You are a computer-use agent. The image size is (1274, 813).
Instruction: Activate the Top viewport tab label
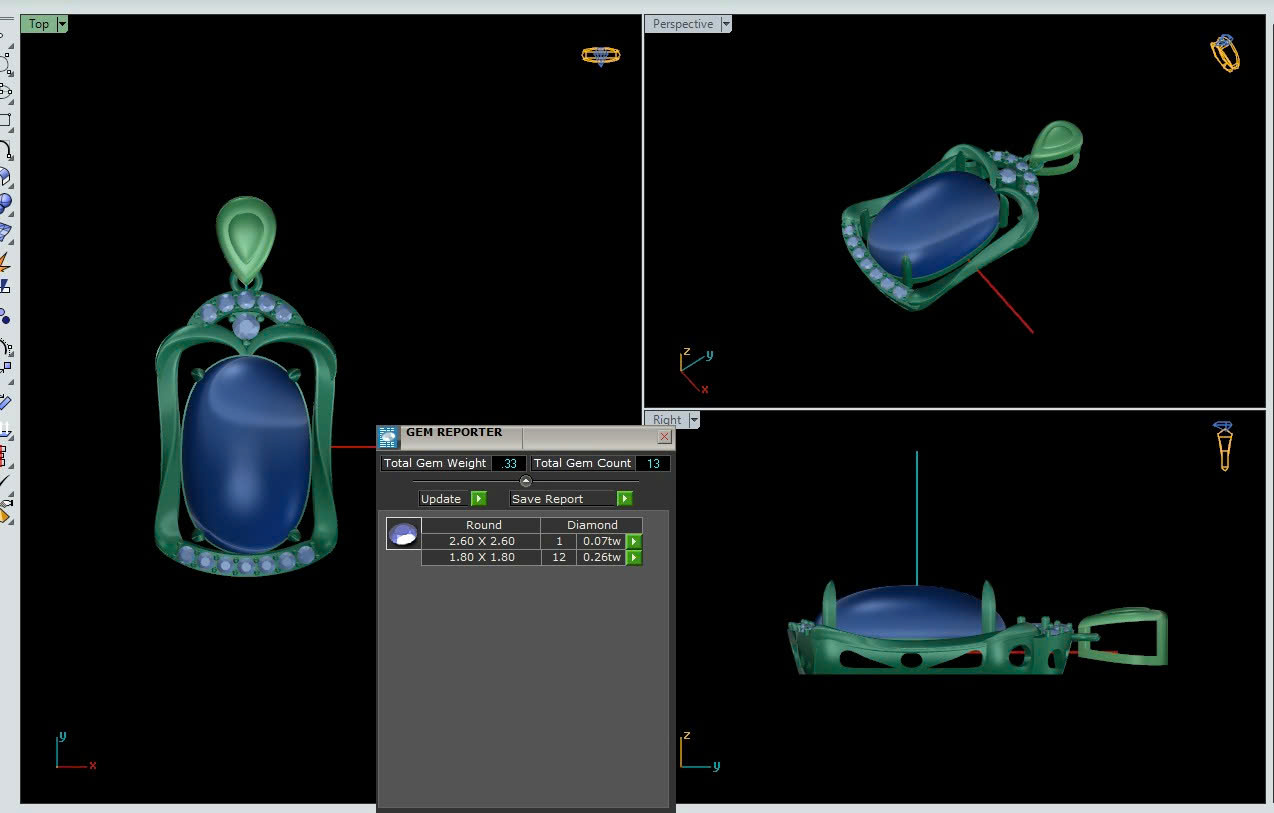pos(38,24)
